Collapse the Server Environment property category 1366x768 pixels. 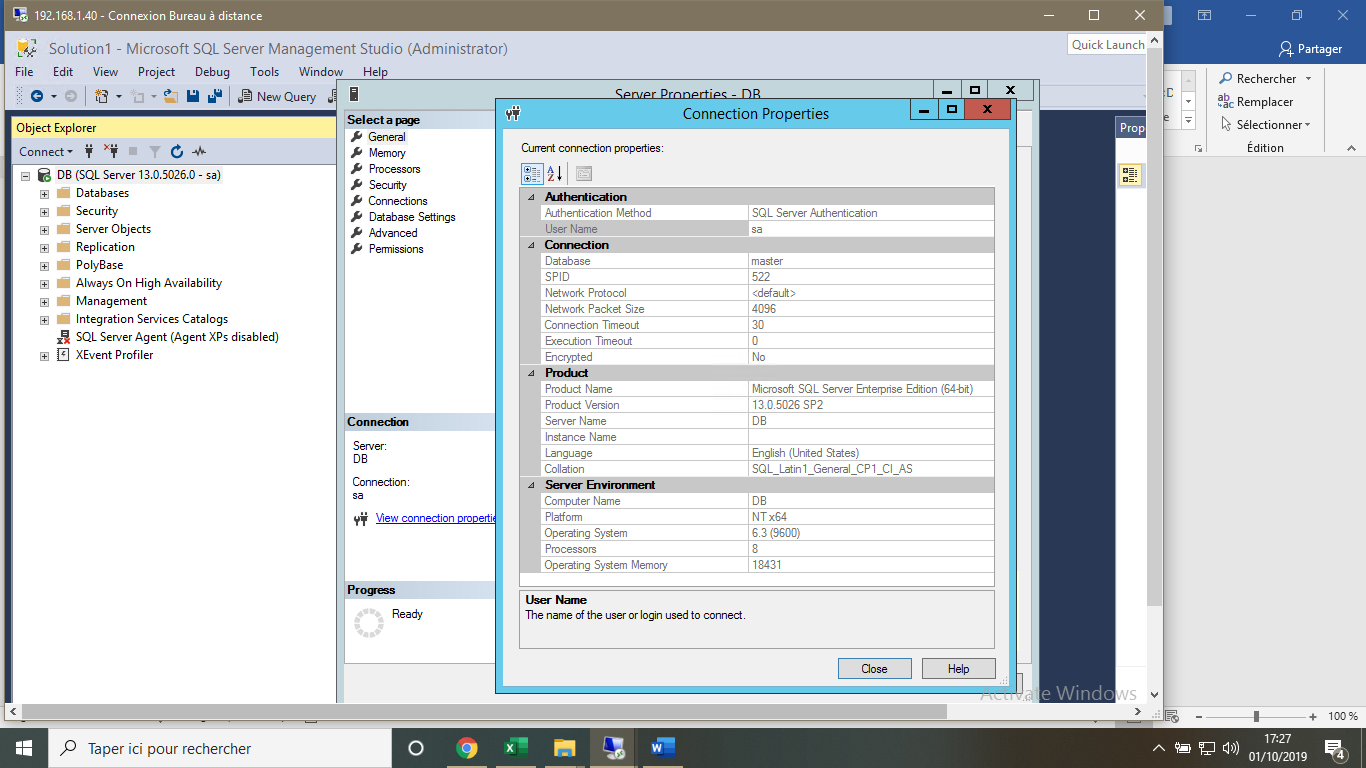point(529,485)
